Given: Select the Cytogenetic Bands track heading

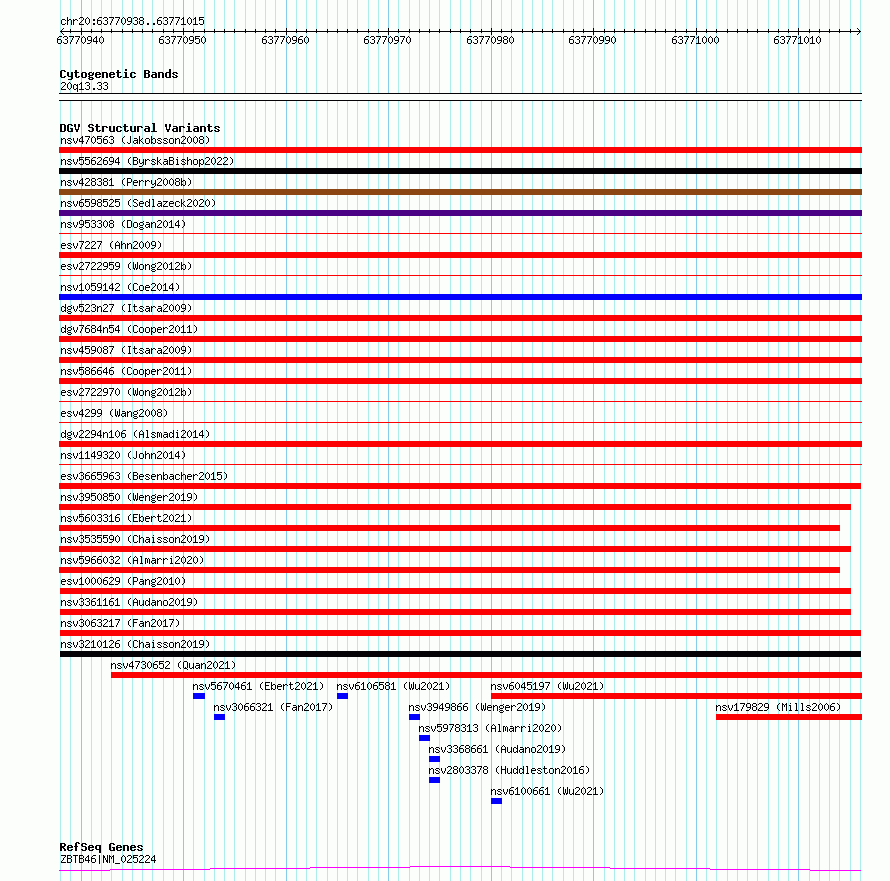Looking at the screenshot, I should (x=119, y=74).
